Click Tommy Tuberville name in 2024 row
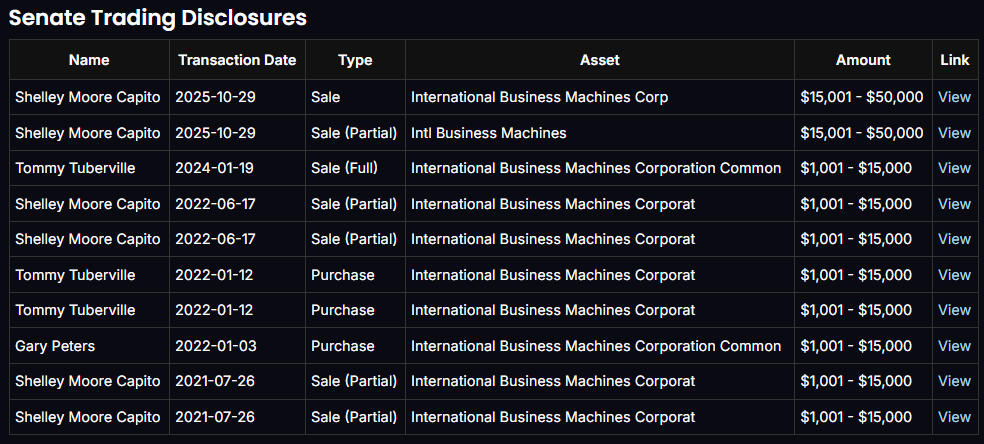This screenshot has width=984, height=444. [x=75, y=168]
